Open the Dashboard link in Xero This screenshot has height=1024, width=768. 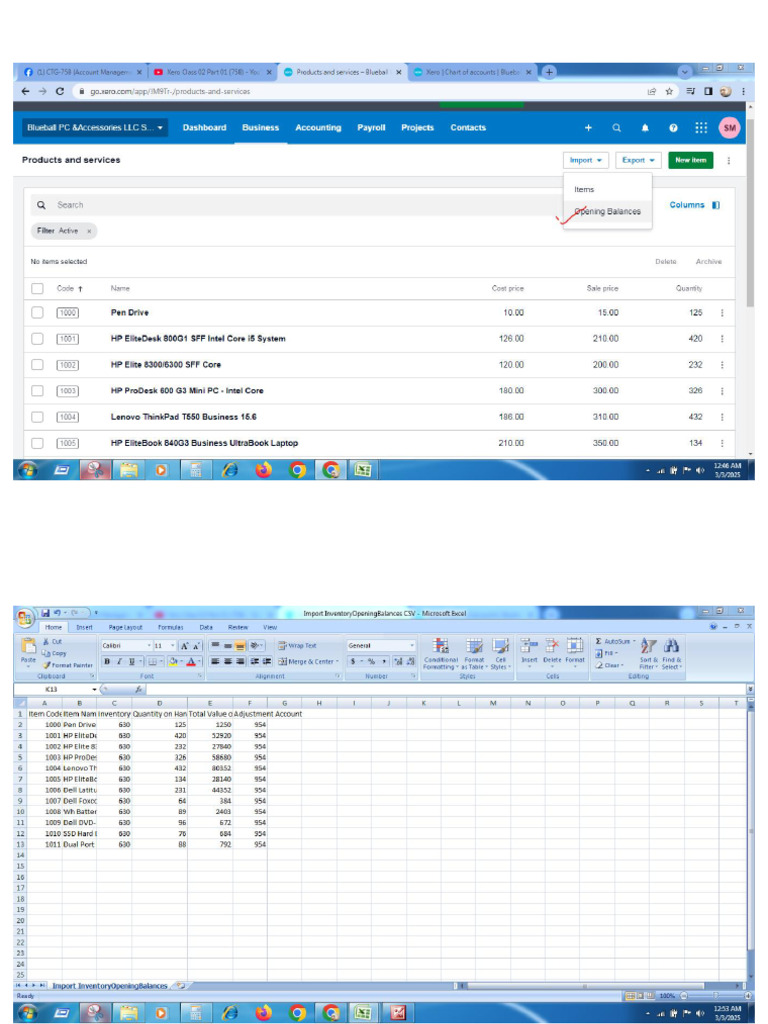204,128
